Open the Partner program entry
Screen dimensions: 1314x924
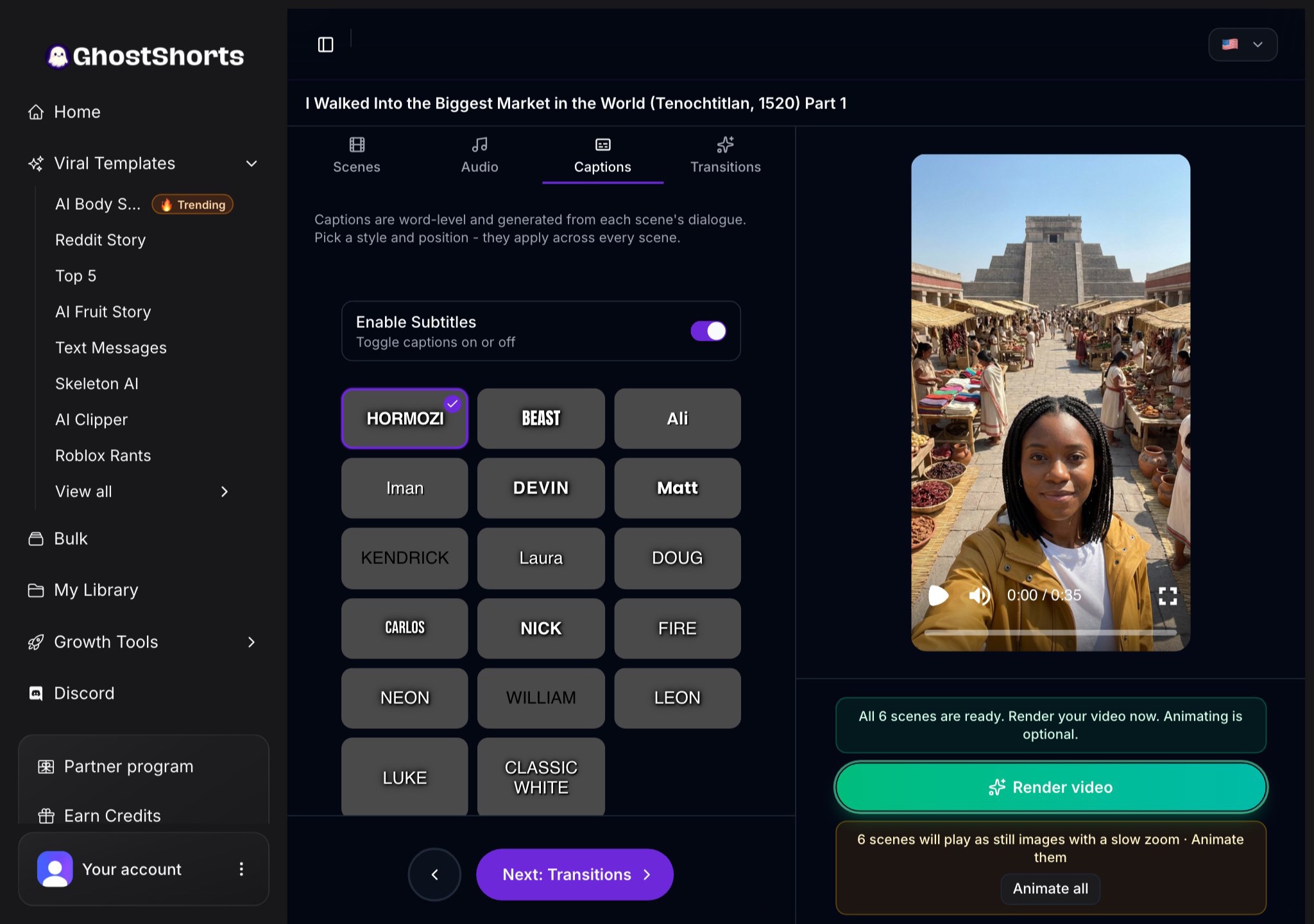[x=115, y=766]
